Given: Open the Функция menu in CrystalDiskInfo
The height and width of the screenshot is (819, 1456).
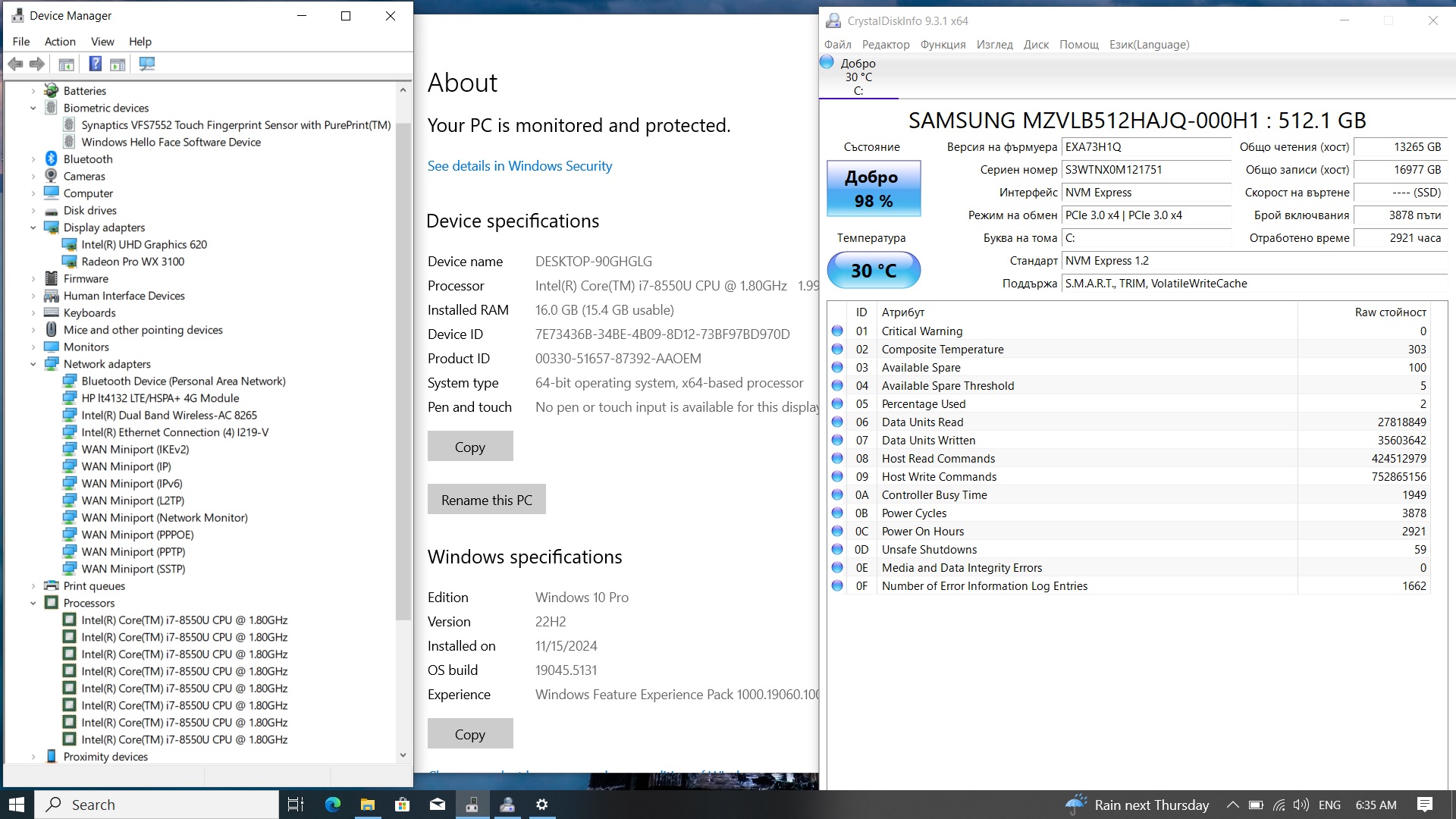Looking at the screenshot, I should [x=943, y=45].
